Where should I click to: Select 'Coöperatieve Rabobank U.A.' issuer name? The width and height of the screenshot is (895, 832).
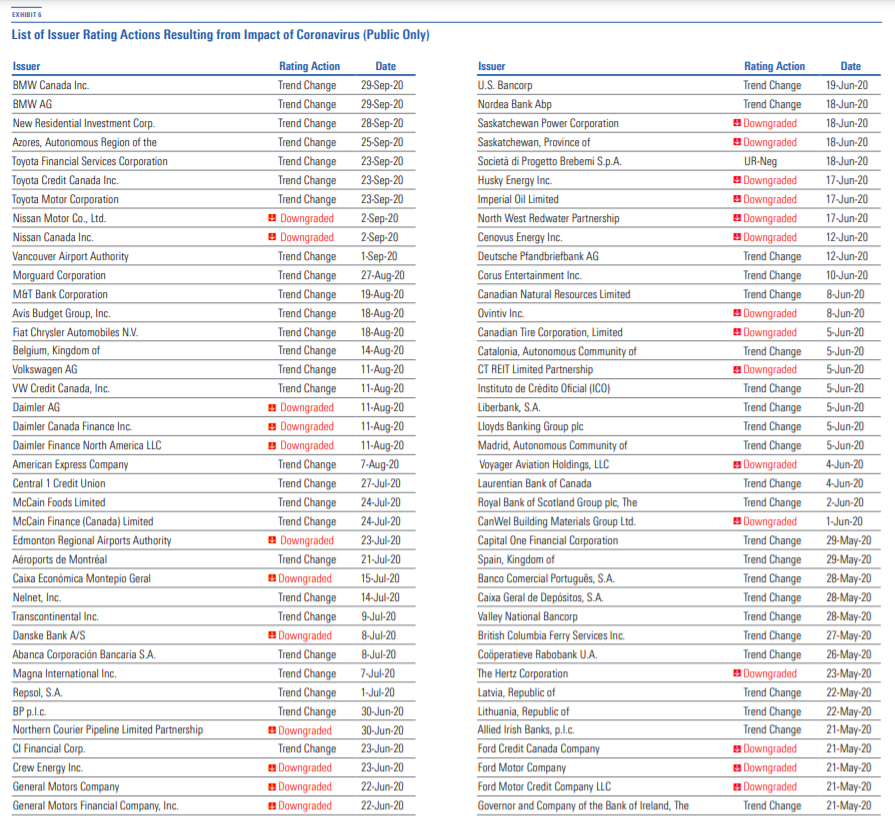click(x=538, y=655)
